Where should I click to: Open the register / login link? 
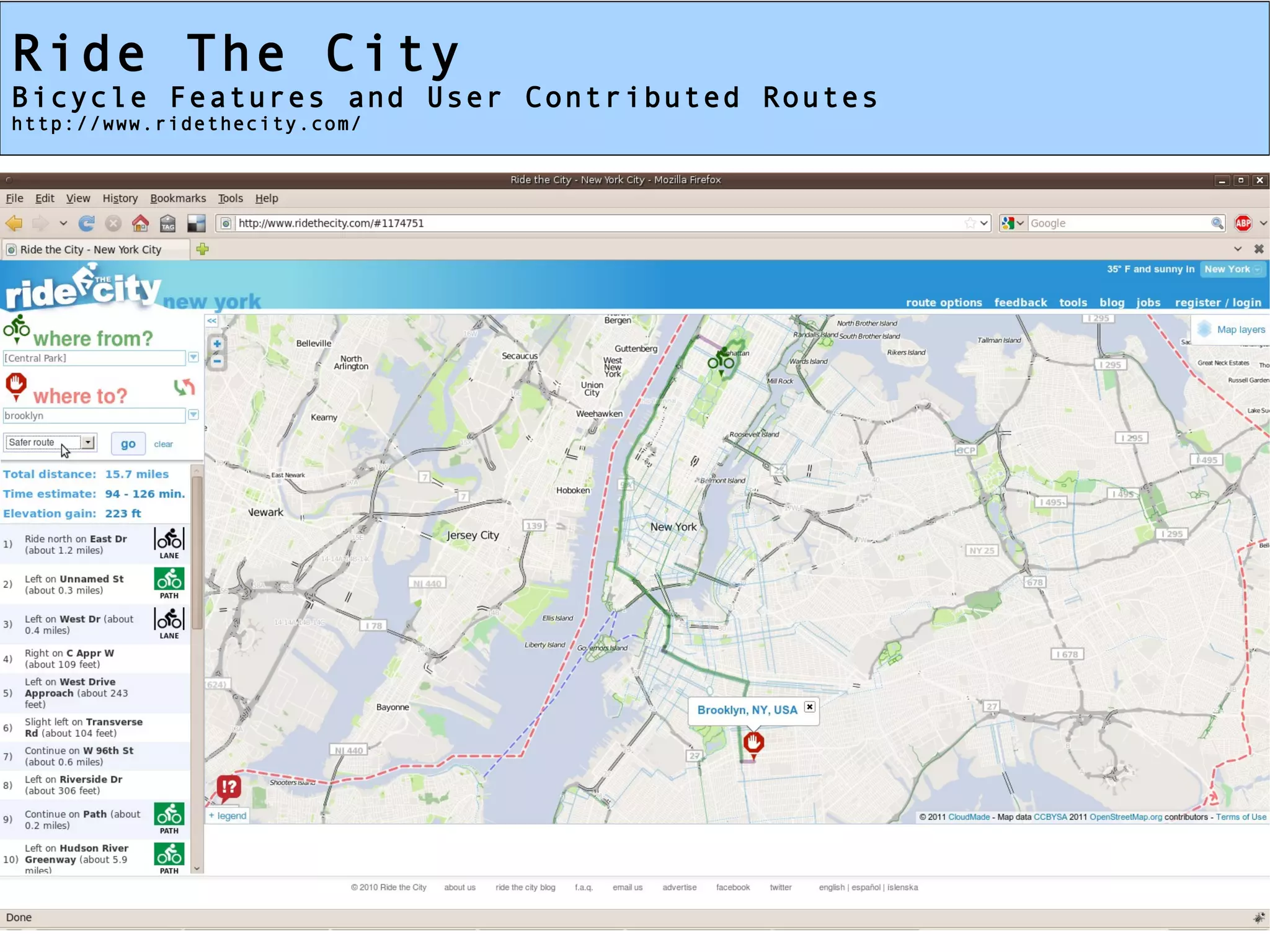pos(1218,303)
